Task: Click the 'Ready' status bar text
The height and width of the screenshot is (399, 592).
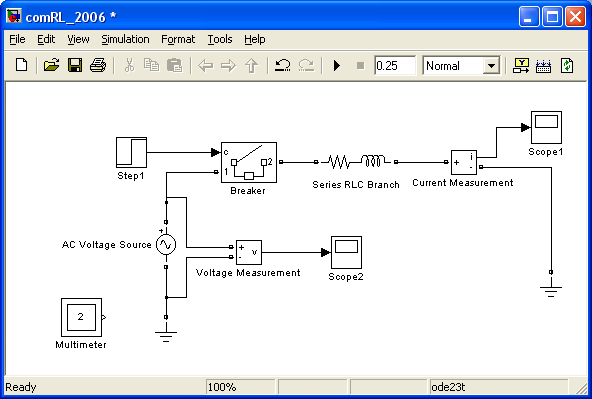Action: coord(21,387)
